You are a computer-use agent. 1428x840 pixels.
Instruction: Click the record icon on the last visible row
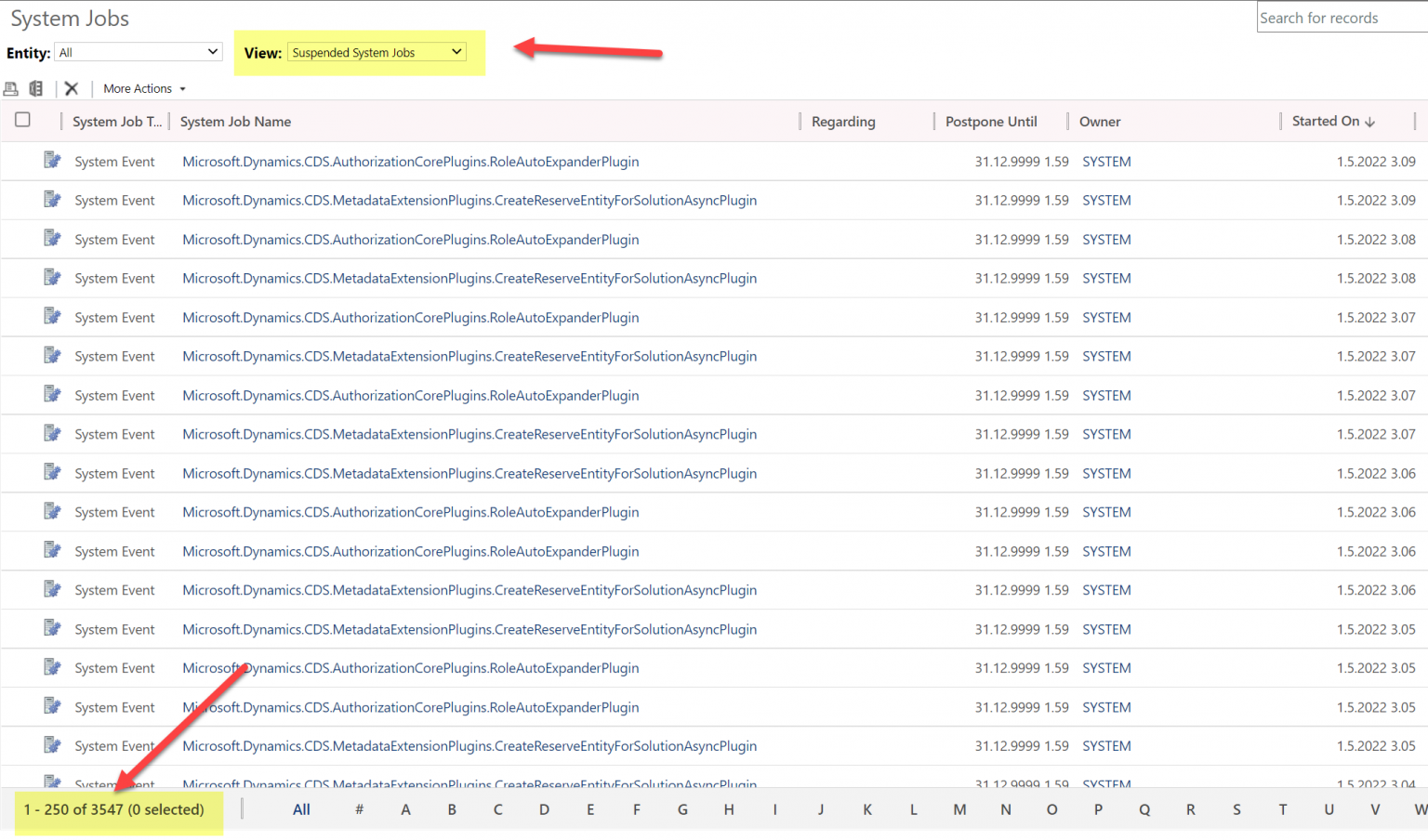point(52,781)
